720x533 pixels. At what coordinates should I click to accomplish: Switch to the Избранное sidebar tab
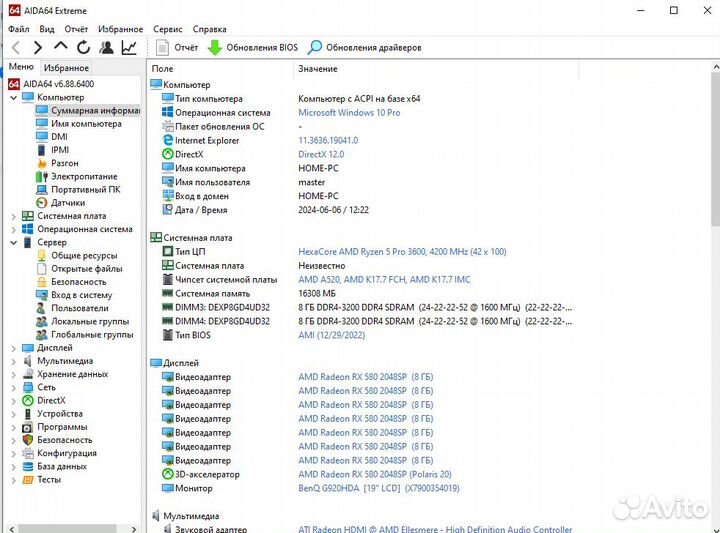point(66,67)
